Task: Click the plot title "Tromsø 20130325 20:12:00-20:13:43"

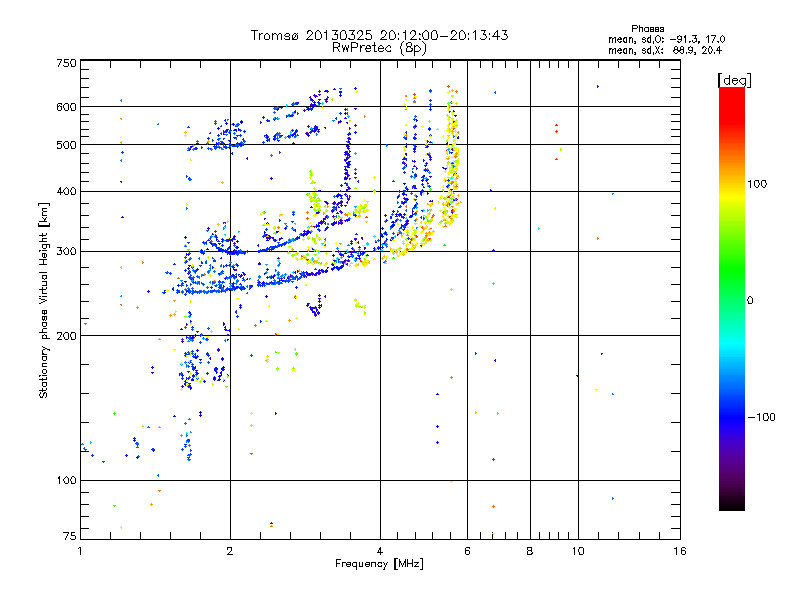Action: pos(379,35)
